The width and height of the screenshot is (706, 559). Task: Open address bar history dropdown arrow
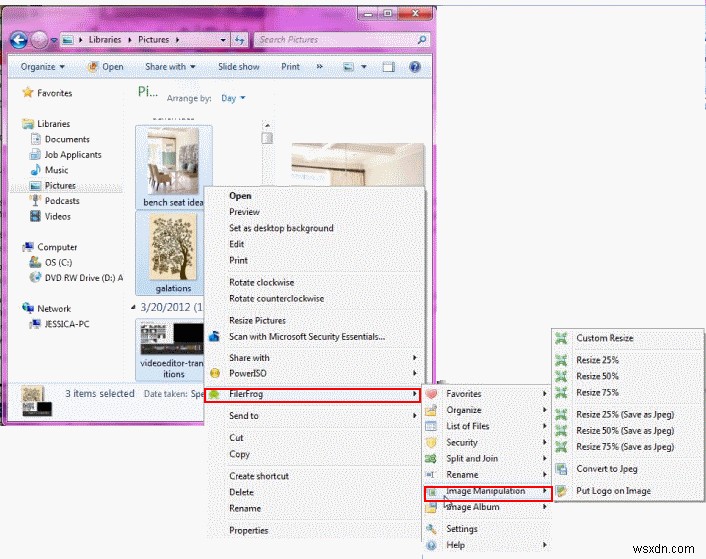coord(223,40)
